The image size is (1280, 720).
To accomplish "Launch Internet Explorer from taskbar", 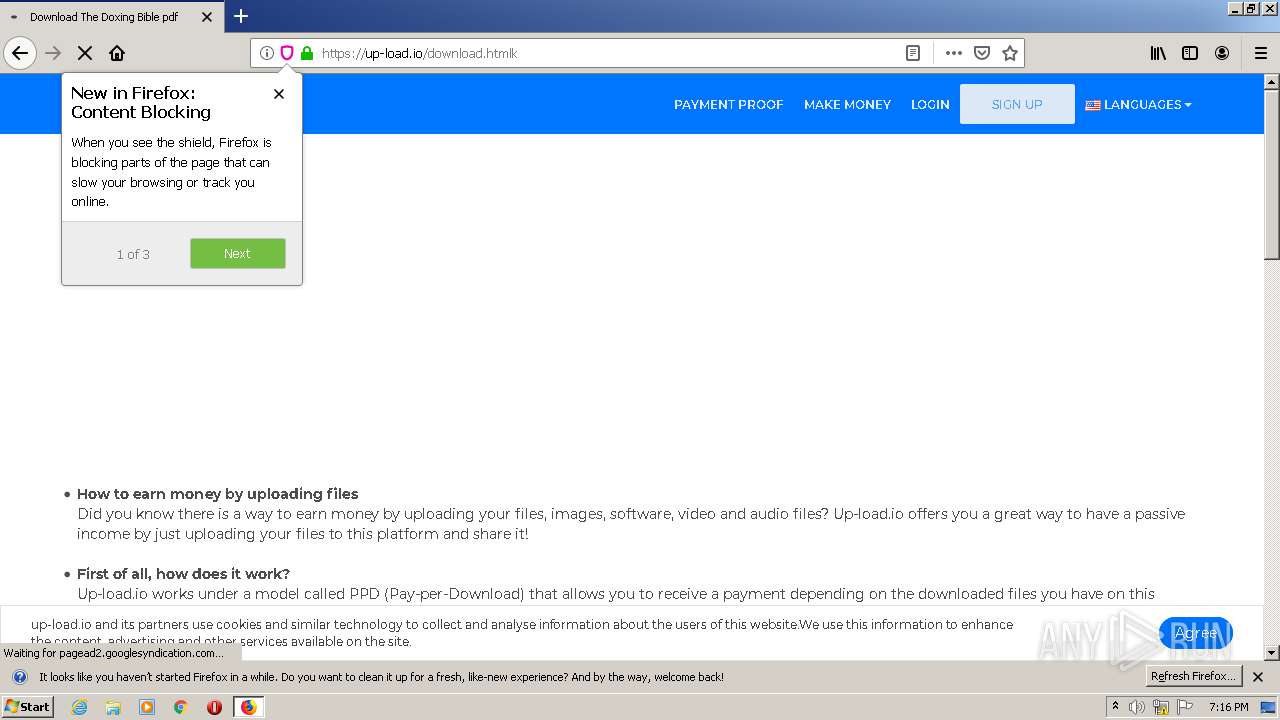I will click(x=79, y=707).
